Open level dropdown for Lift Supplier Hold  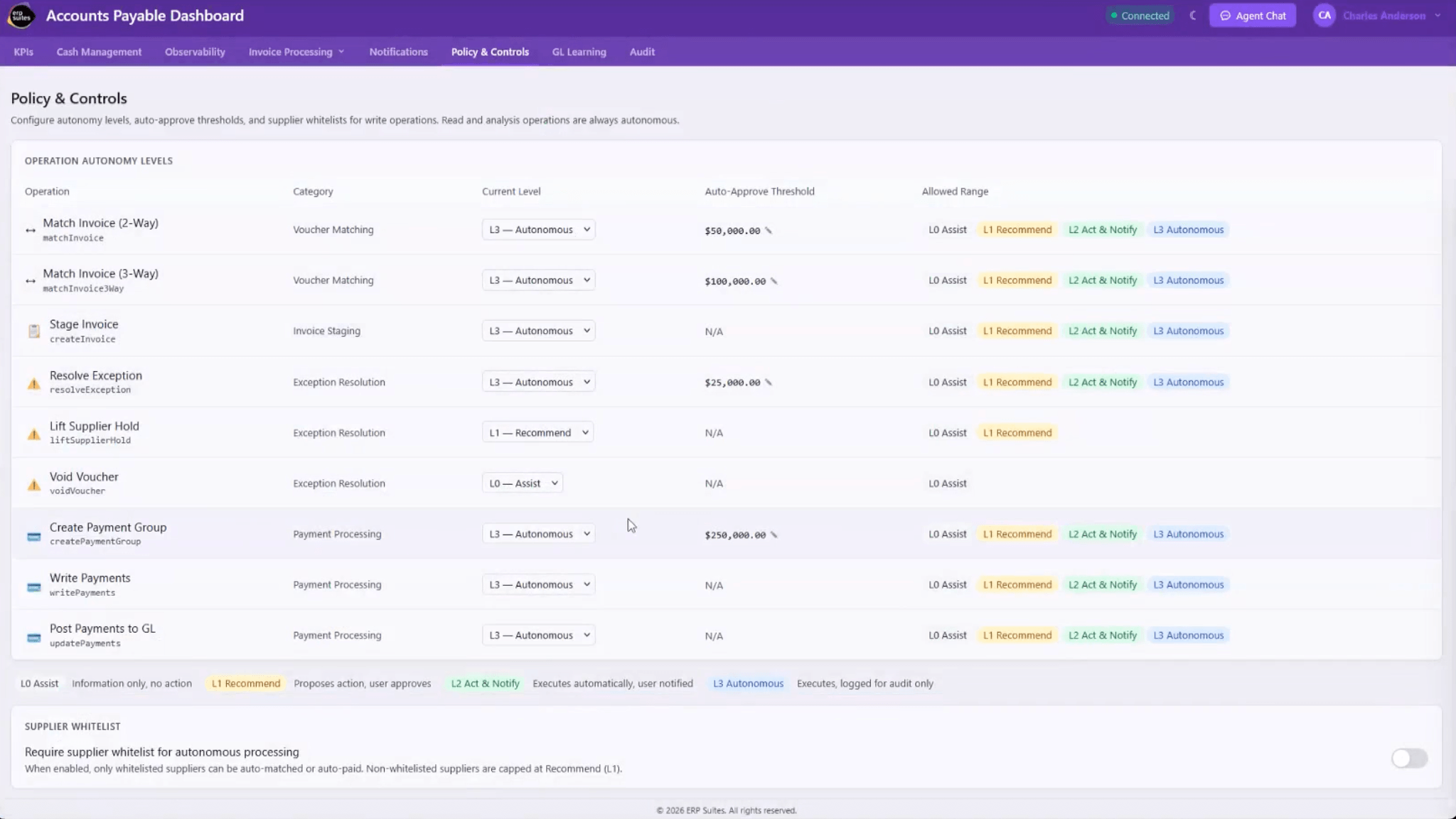(x=537, y=432)
